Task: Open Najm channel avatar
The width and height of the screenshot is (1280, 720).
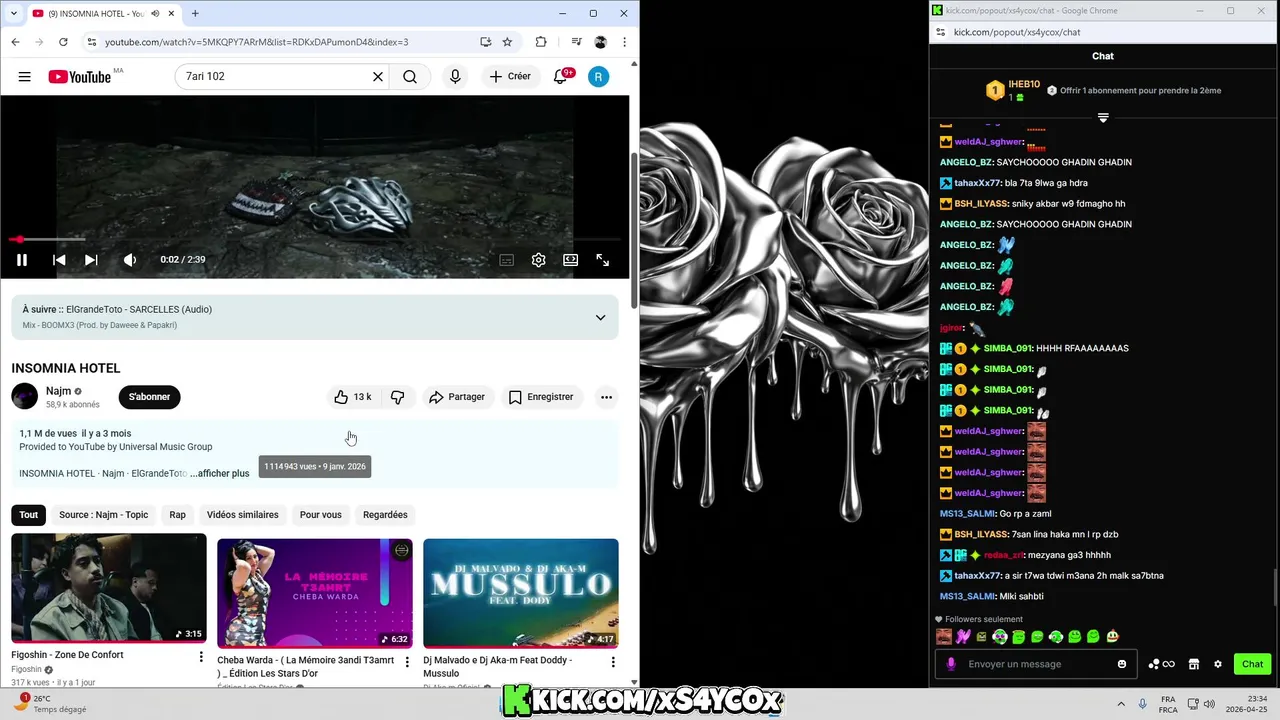Action: coord(25,397)
